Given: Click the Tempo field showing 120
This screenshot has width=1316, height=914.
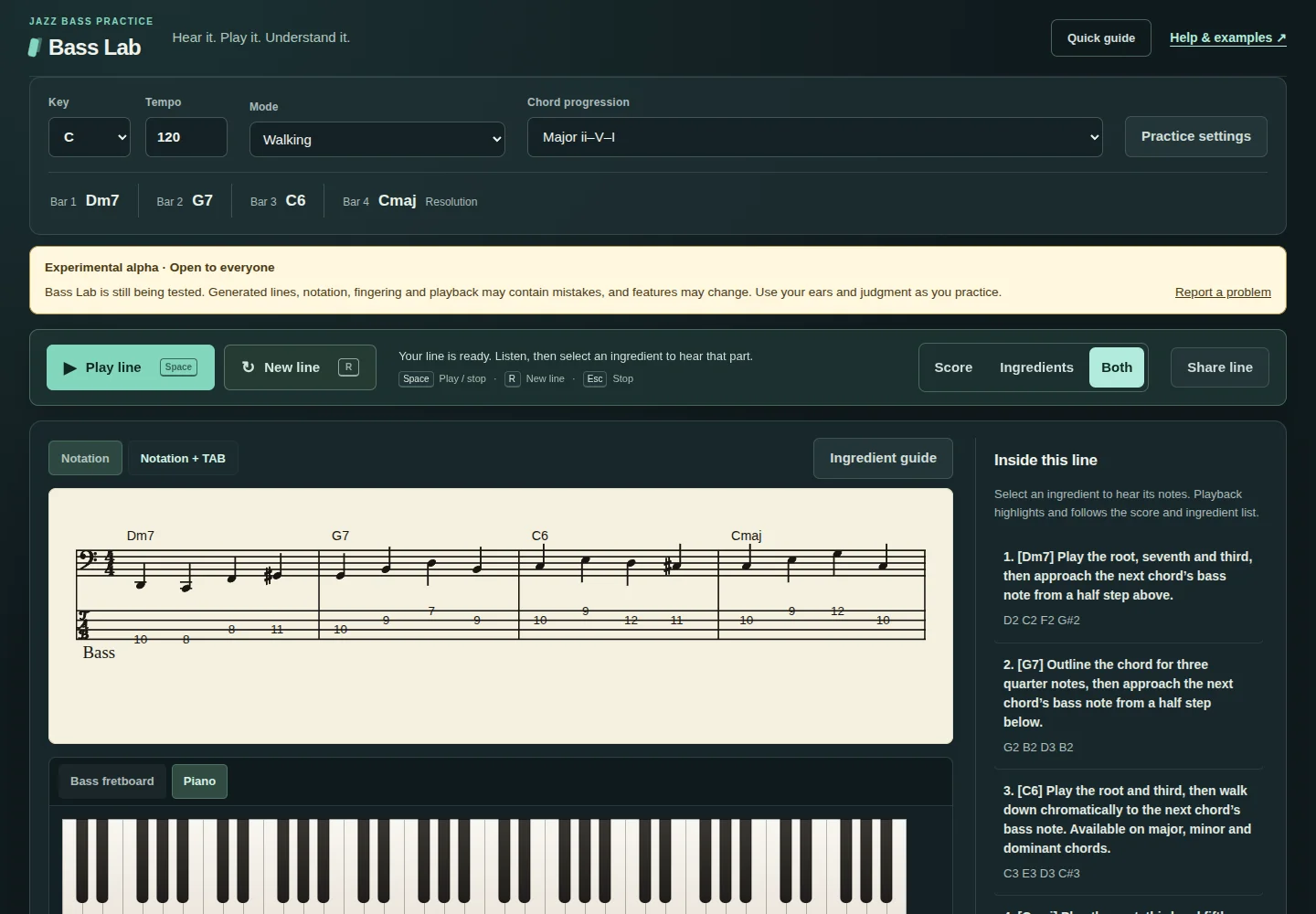Looking at the screenshot, I should point(186,137).
